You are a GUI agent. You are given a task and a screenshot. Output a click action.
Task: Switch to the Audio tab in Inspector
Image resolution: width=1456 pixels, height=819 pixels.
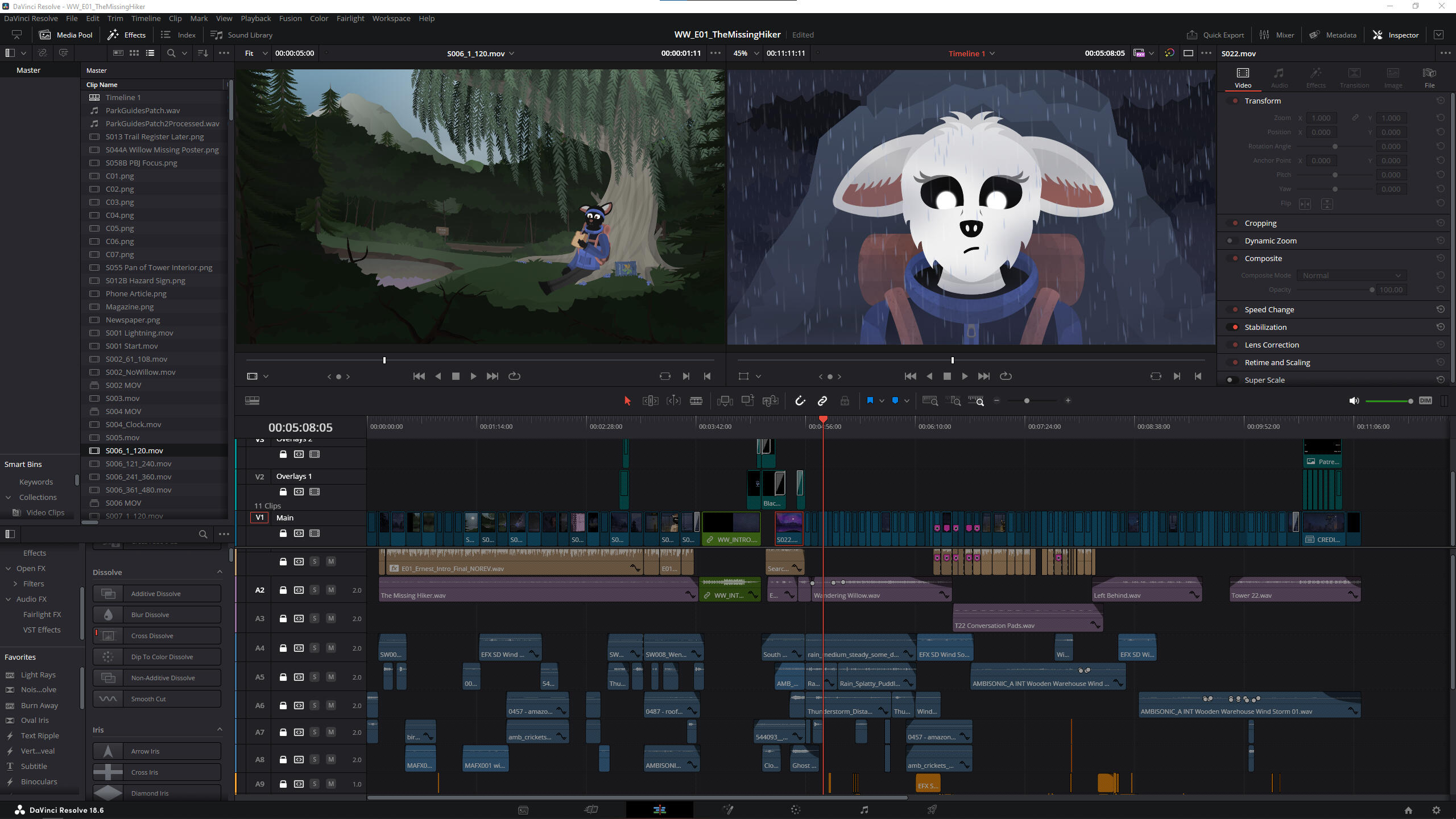click(x=1279, y=77)
